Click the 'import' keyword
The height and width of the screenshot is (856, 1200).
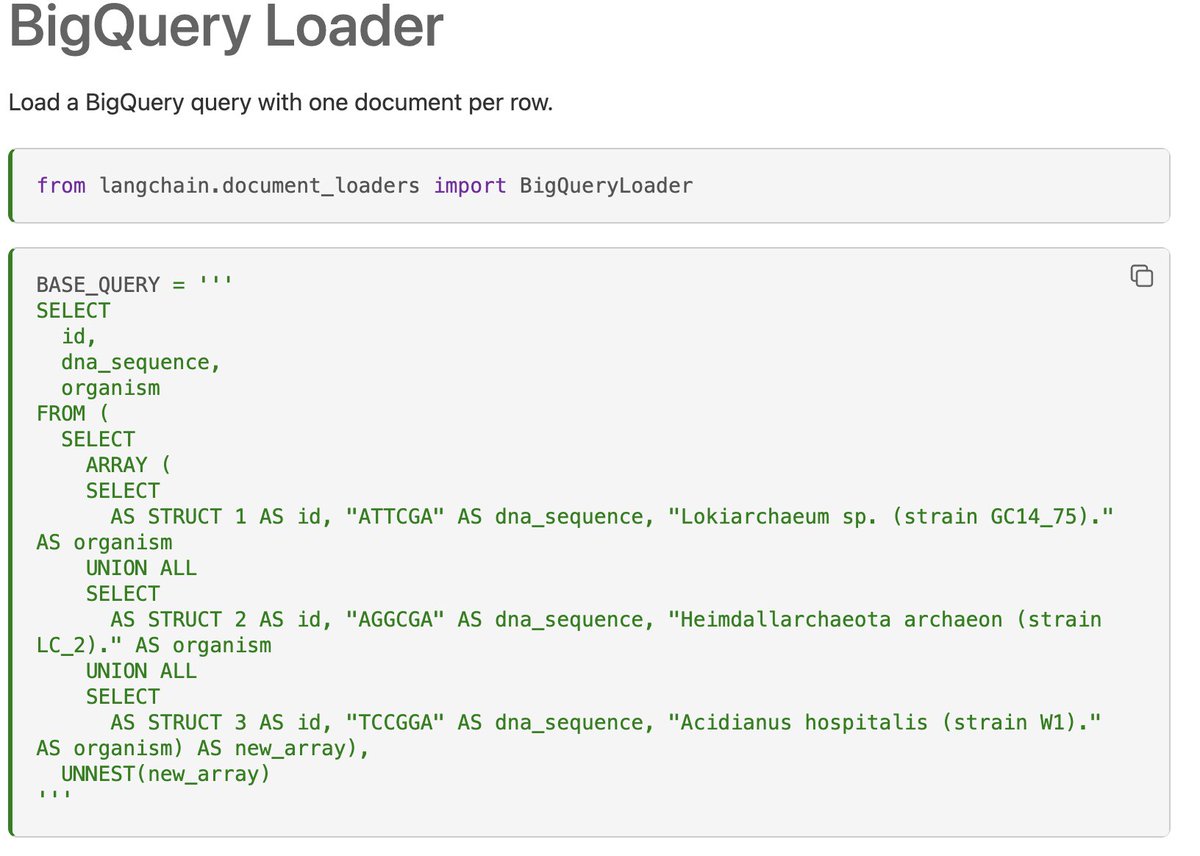pyautogui.click(x=470, y=186)
